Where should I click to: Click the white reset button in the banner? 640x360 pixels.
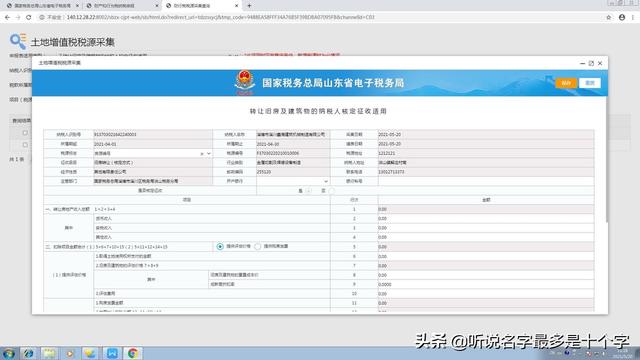coord(590,83)
